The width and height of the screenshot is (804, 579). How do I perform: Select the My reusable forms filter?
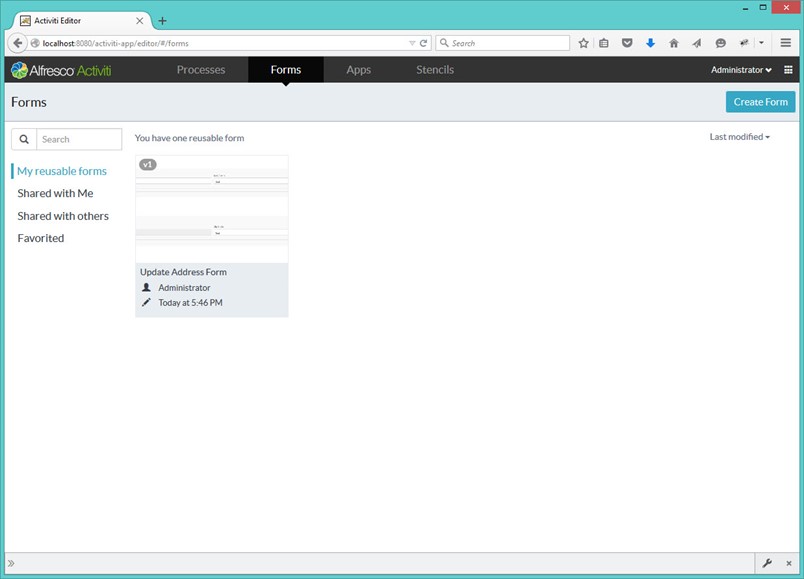coord(62,171)
